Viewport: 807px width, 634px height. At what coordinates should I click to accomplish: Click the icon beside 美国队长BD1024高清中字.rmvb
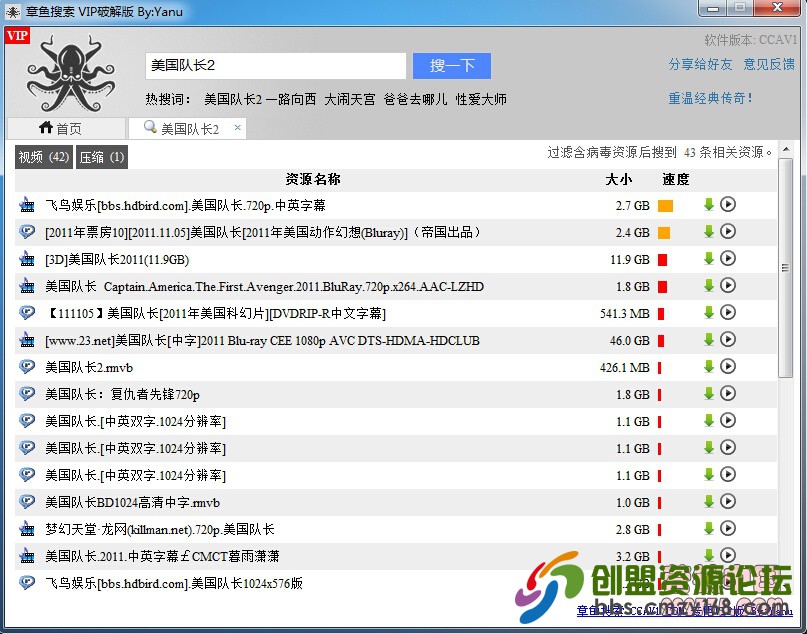(x=27, y=502)
